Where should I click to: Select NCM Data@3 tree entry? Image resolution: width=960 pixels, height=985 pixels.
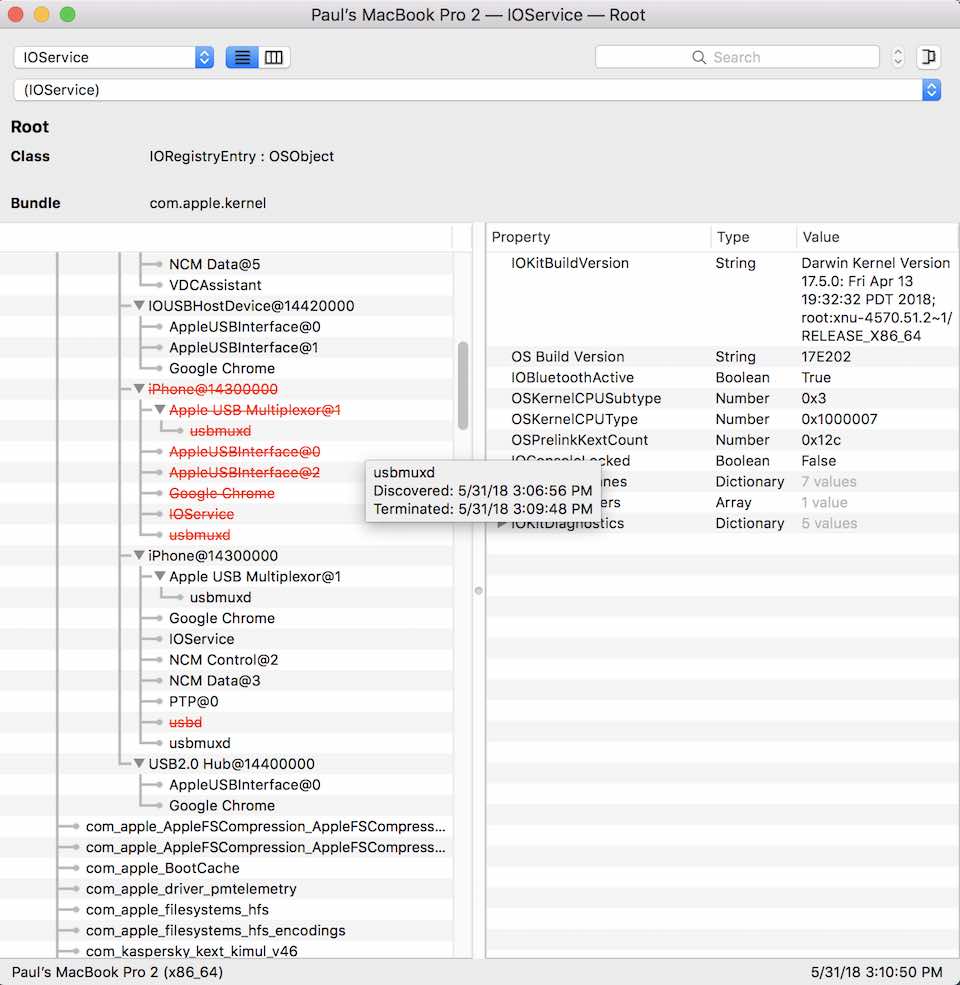(x=214, y=680)
